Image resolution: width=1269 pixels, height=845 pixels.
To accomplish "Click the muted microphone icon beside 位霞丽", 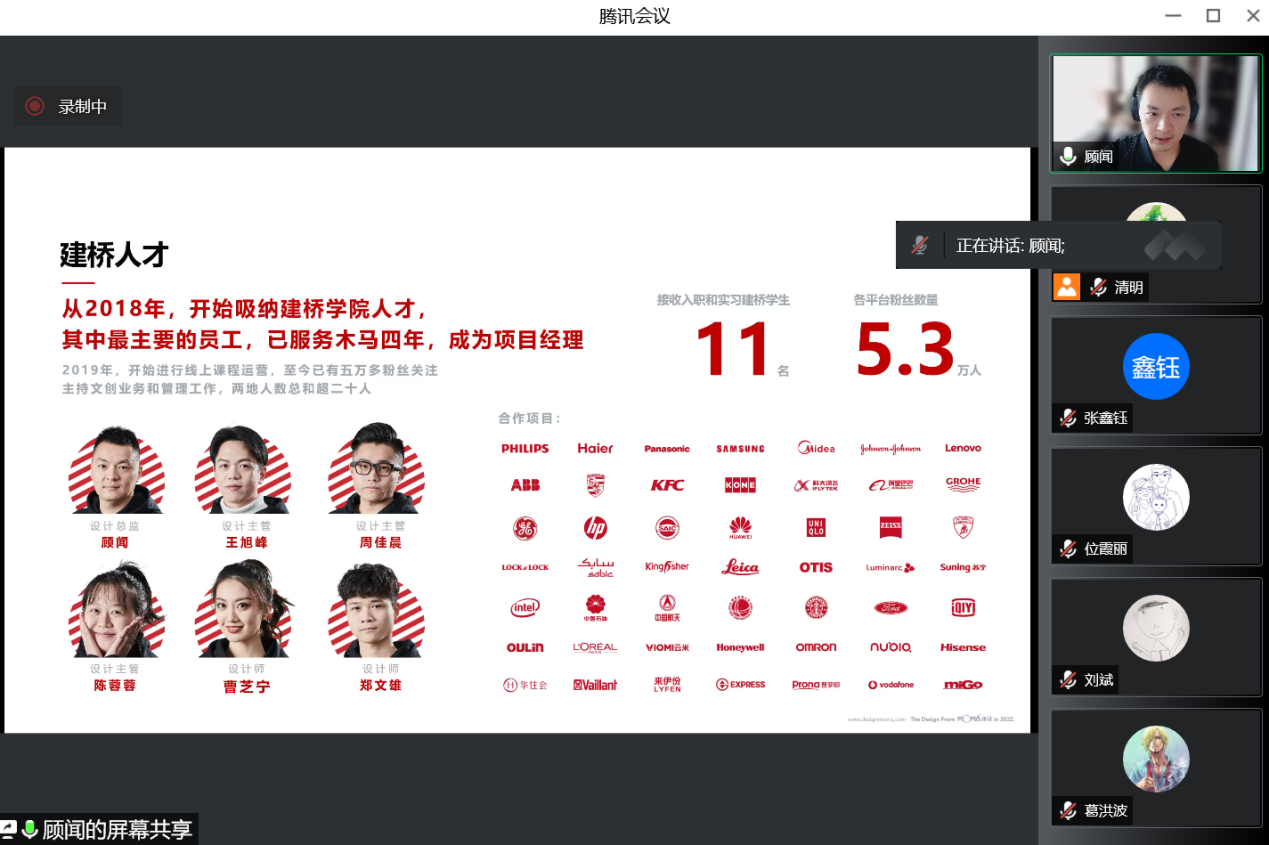I will (x=1068, y=549).
